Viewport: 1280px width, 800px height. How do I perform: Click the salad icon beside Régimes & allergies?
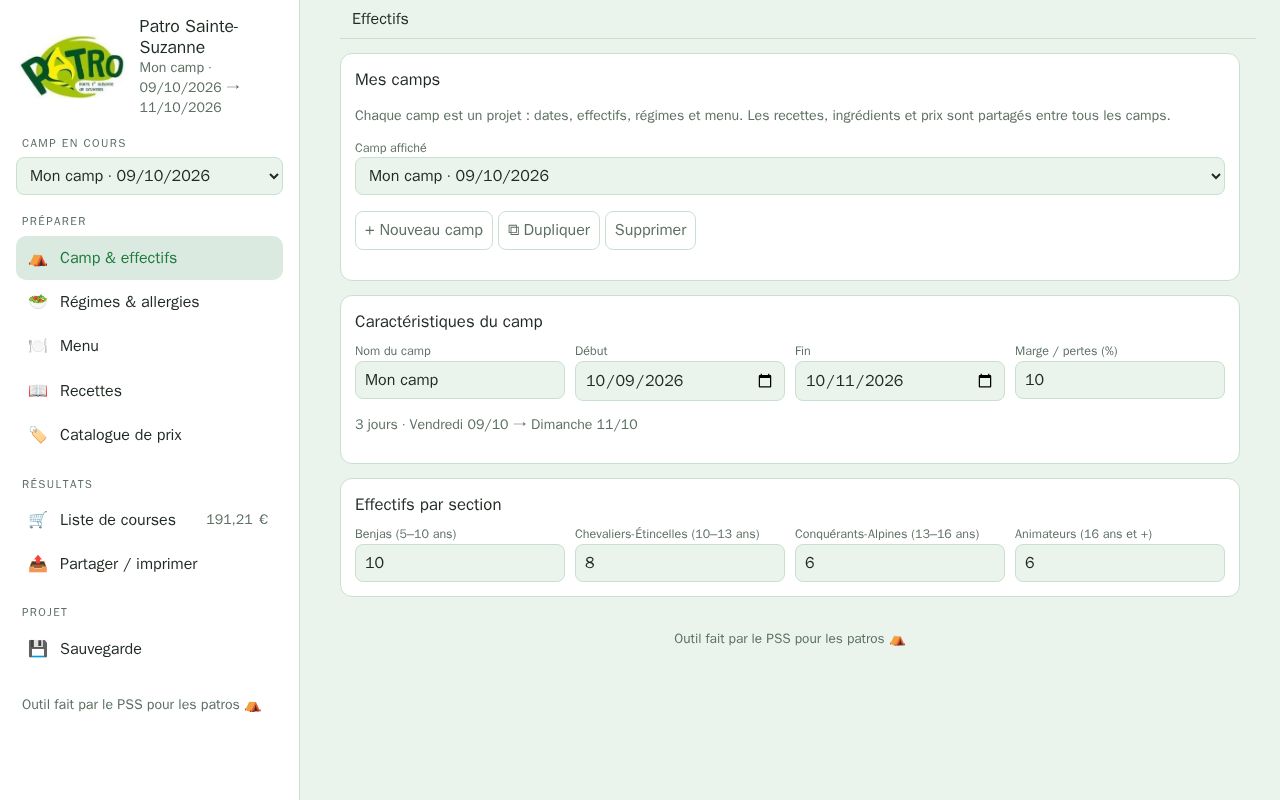(38, 302)
